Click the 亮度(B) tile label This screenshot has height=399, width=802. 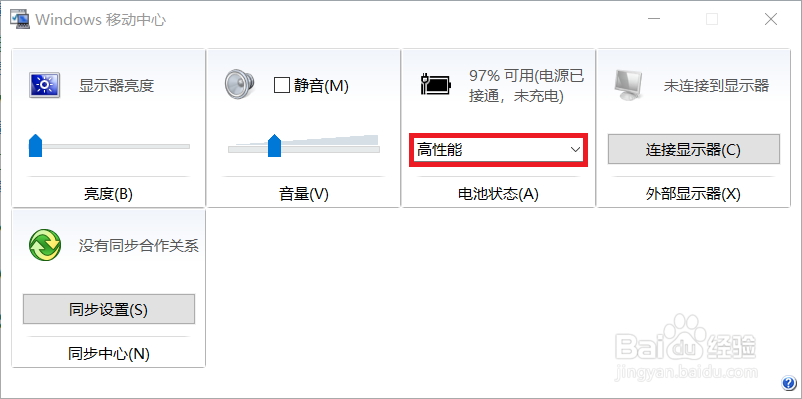[x=108, y=194]
